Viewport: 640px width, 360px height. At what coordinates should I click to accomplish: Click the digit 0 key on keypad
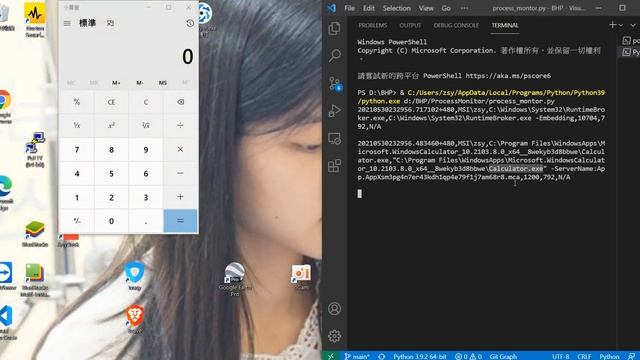(x=111, y=221)
